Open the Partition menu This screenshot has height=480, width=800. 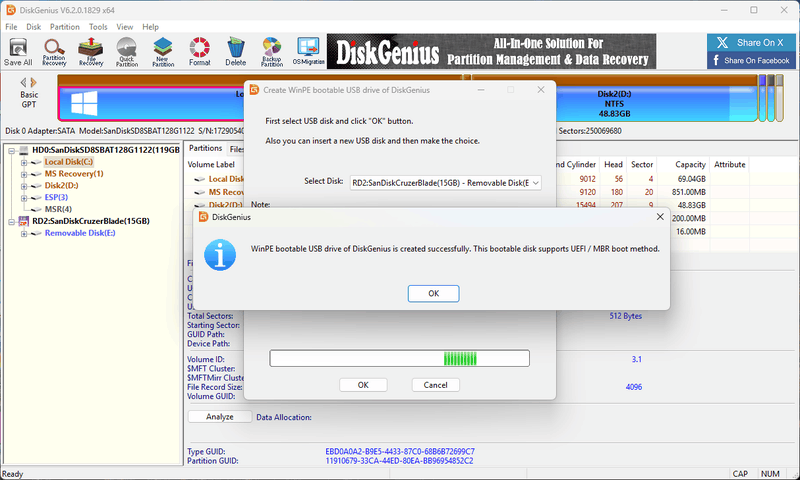click(65, 27)
